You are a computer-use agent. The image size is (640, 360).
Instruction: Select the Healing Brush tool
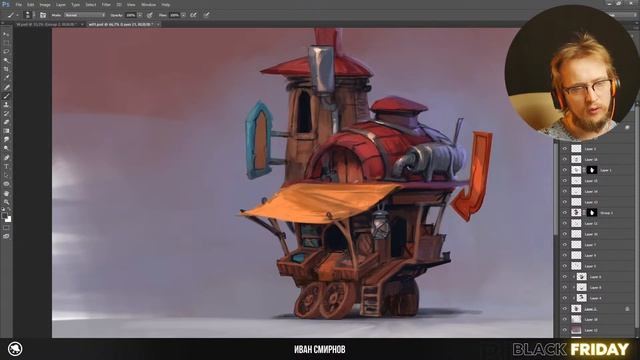pos(6,87)
